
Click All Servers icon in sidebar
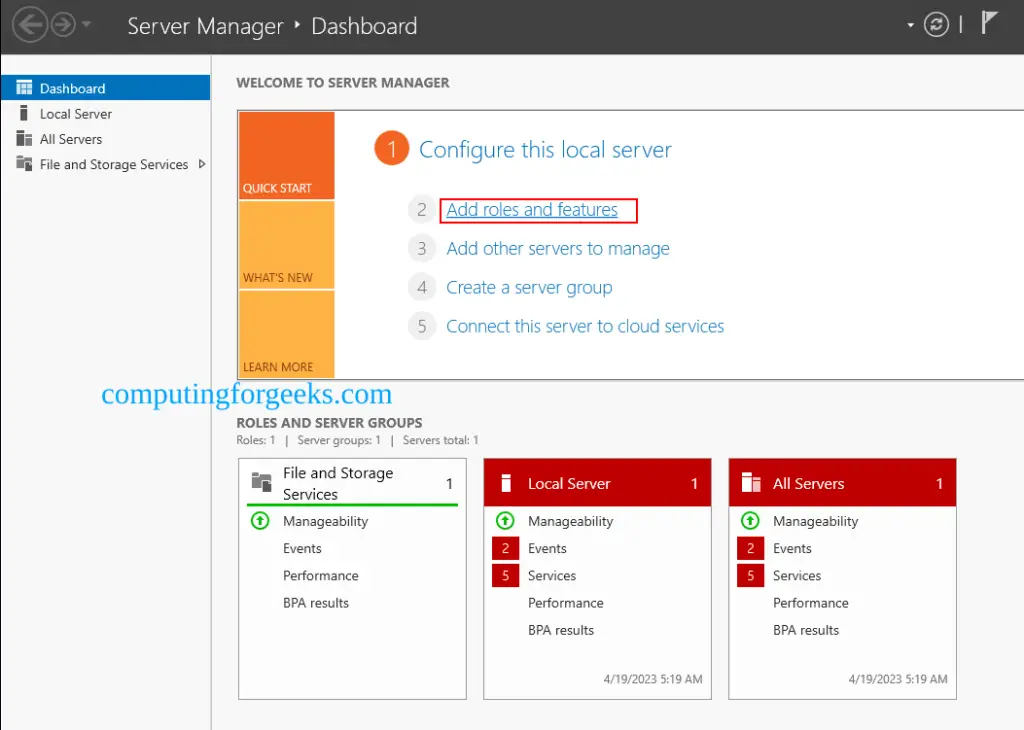coord(24,138)
